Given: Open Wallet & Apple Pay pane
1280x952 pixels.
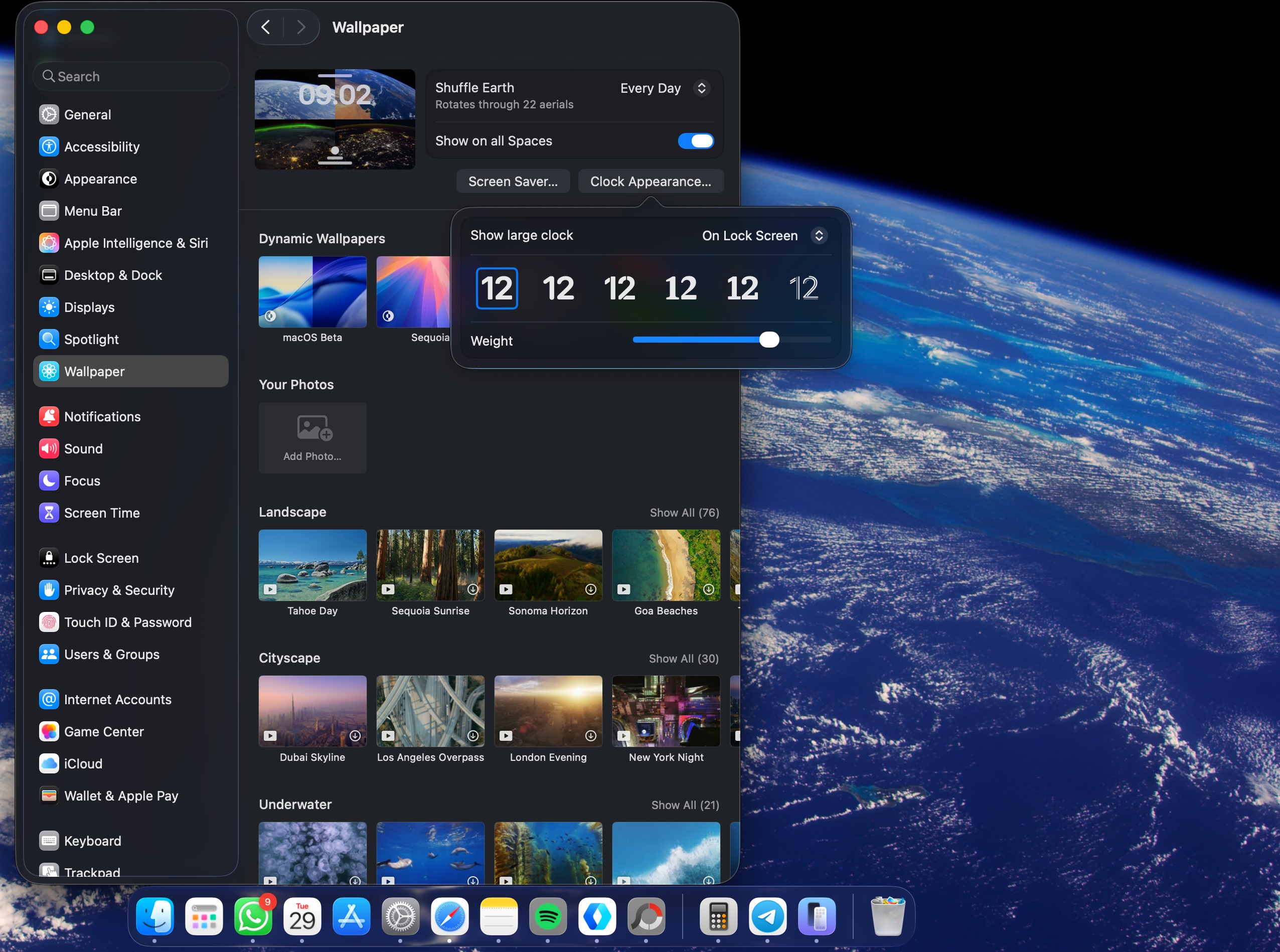Looking at the screenshot, I should click(131, 796).
